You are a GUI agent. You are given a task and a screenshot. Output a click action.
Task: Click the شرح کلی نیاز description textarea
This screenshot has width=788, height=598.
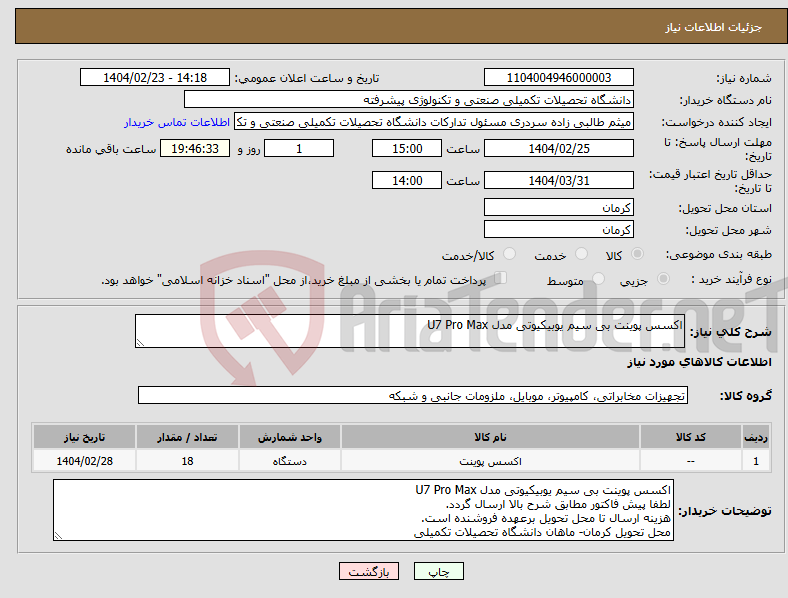[410, 331]
